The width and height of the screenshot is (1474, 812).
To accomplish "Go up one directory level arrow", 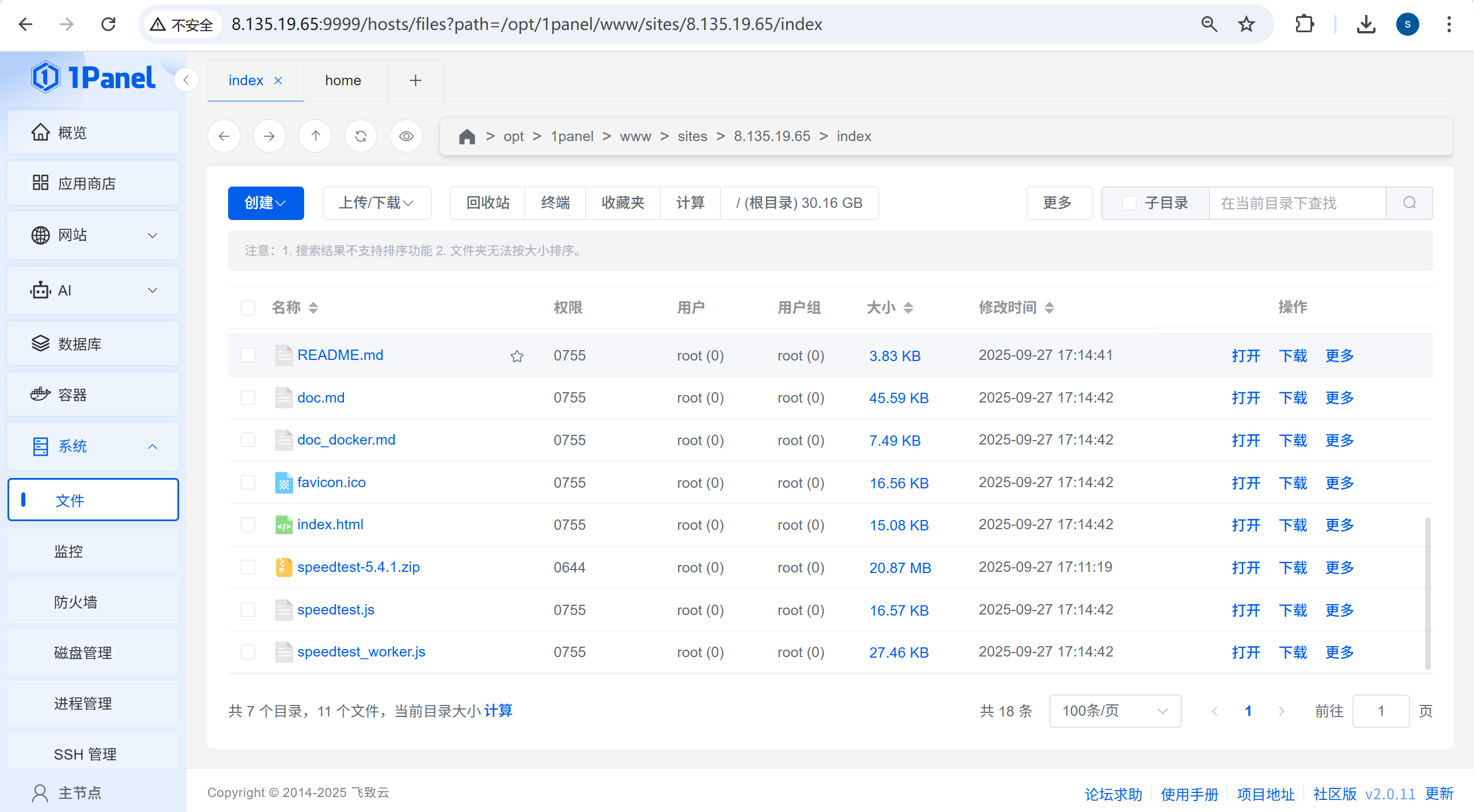I will [x=315, y=136].
